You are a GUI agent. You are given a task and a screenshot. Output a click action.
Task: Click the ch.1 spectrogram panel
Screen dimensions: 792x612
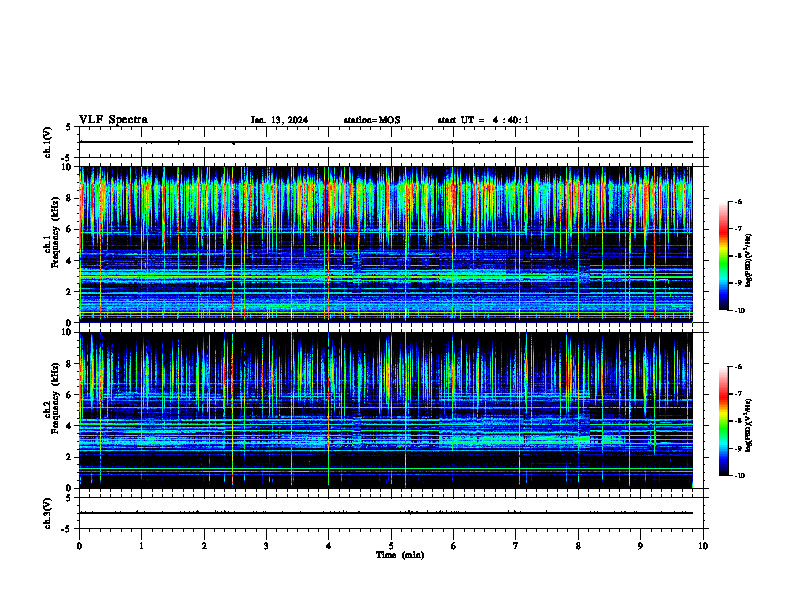(386, 244)
